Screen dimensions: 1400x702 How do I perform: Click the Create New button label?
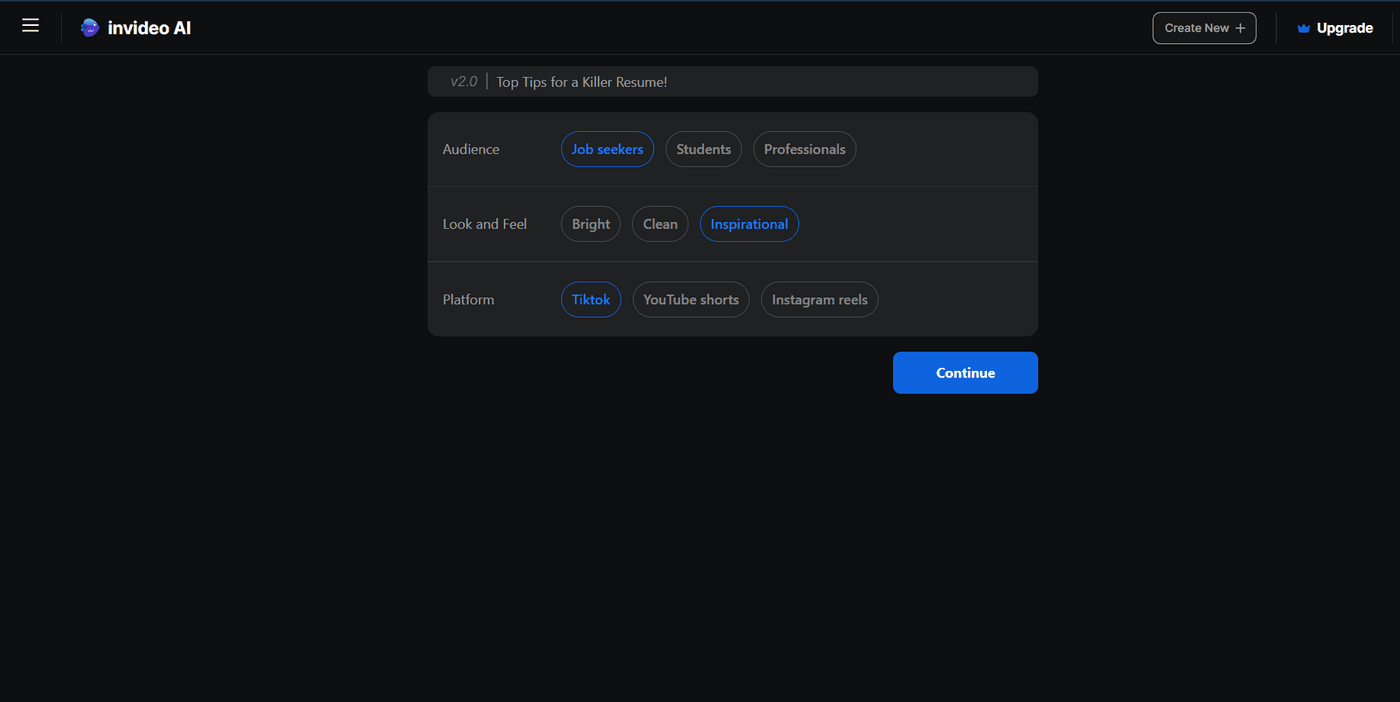coord(1196,28)
